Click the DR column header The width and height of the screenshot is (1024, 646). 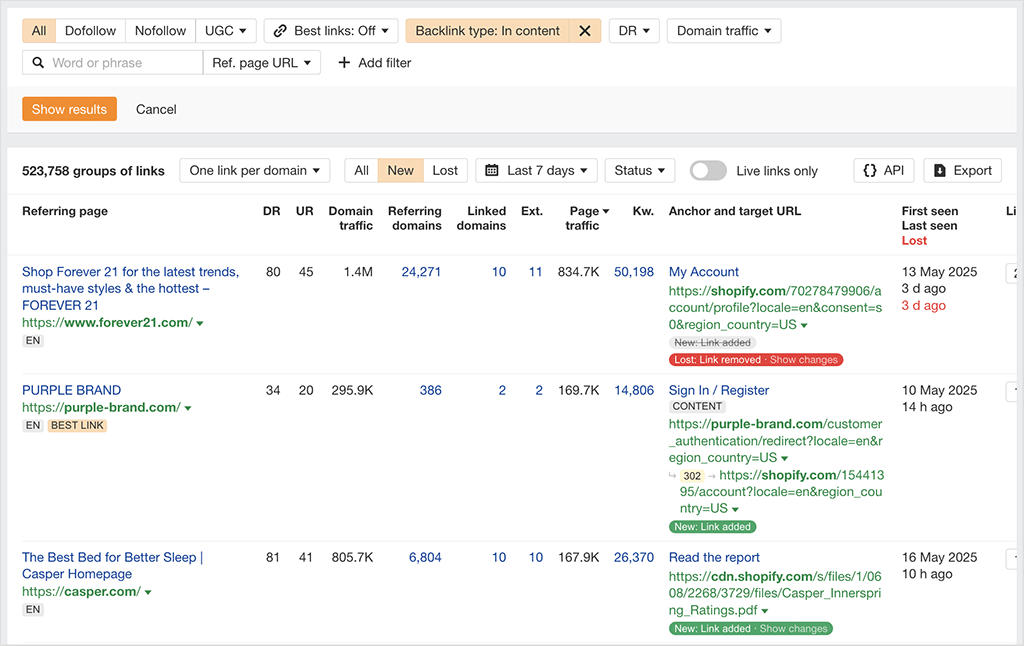[272, 211]
